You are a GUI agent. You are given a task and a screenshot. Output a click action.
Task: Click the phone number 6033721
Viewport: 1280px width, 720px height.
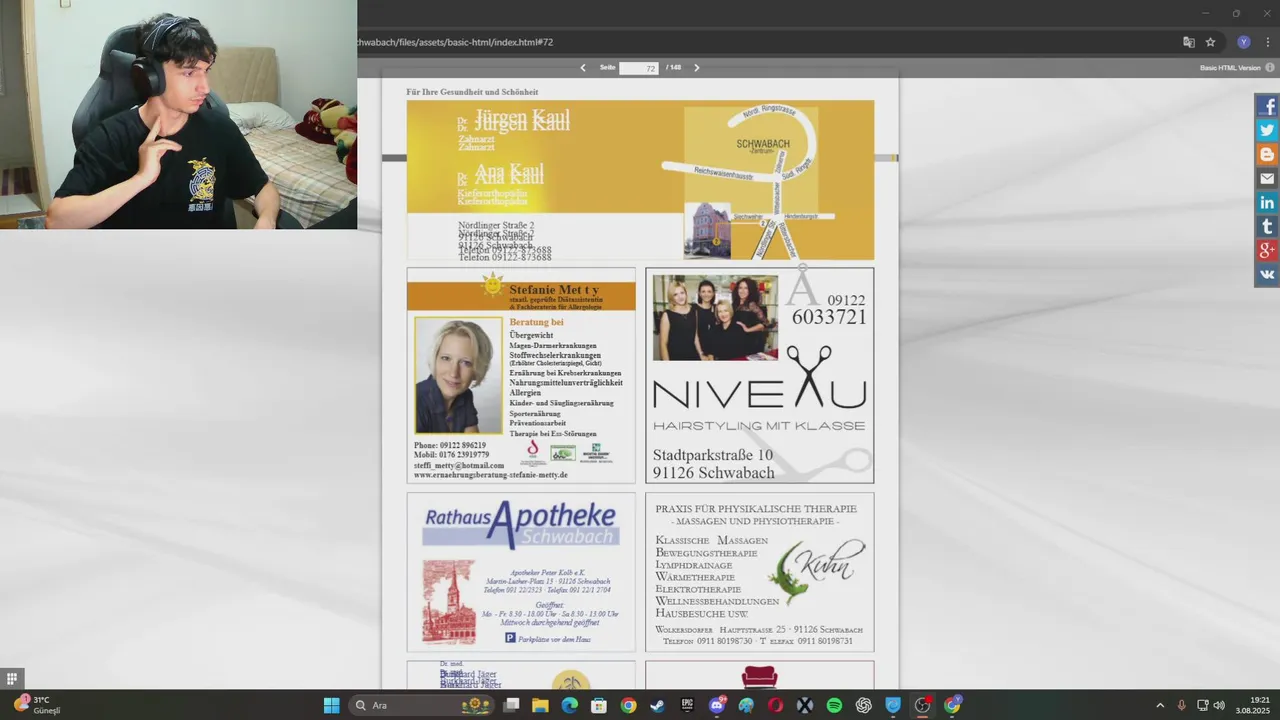829,317
